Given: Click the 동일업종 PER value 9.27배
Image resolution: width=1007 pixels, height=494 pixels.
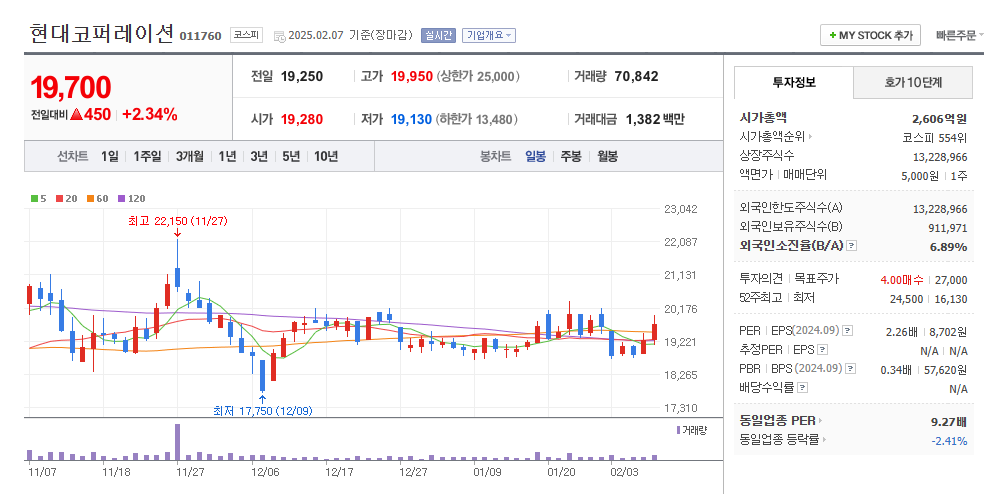Looking at the screenshot, I should point(949,421).
